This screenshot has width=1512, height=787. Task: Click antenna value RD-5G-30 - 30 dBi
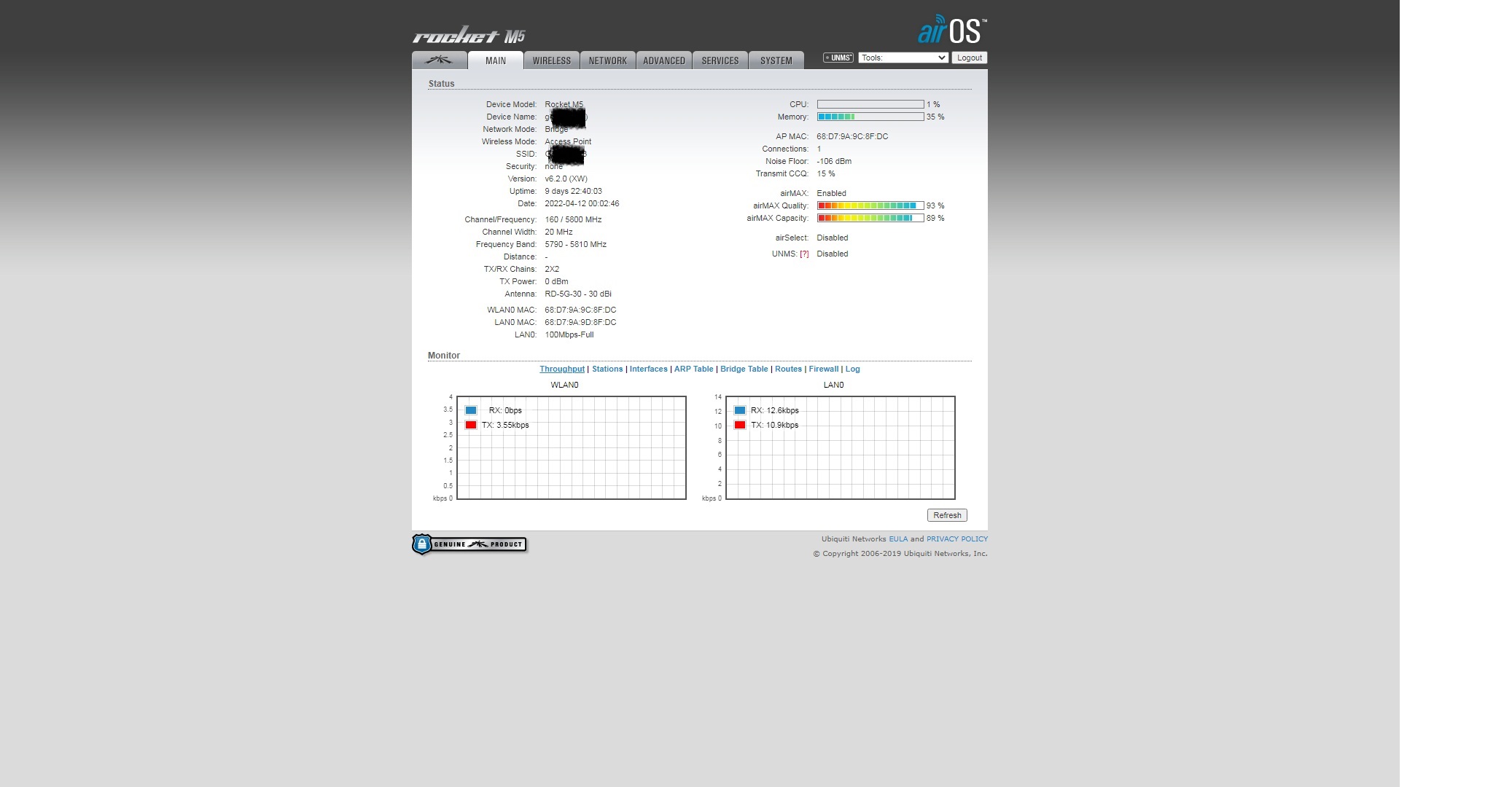click(578, 294)
